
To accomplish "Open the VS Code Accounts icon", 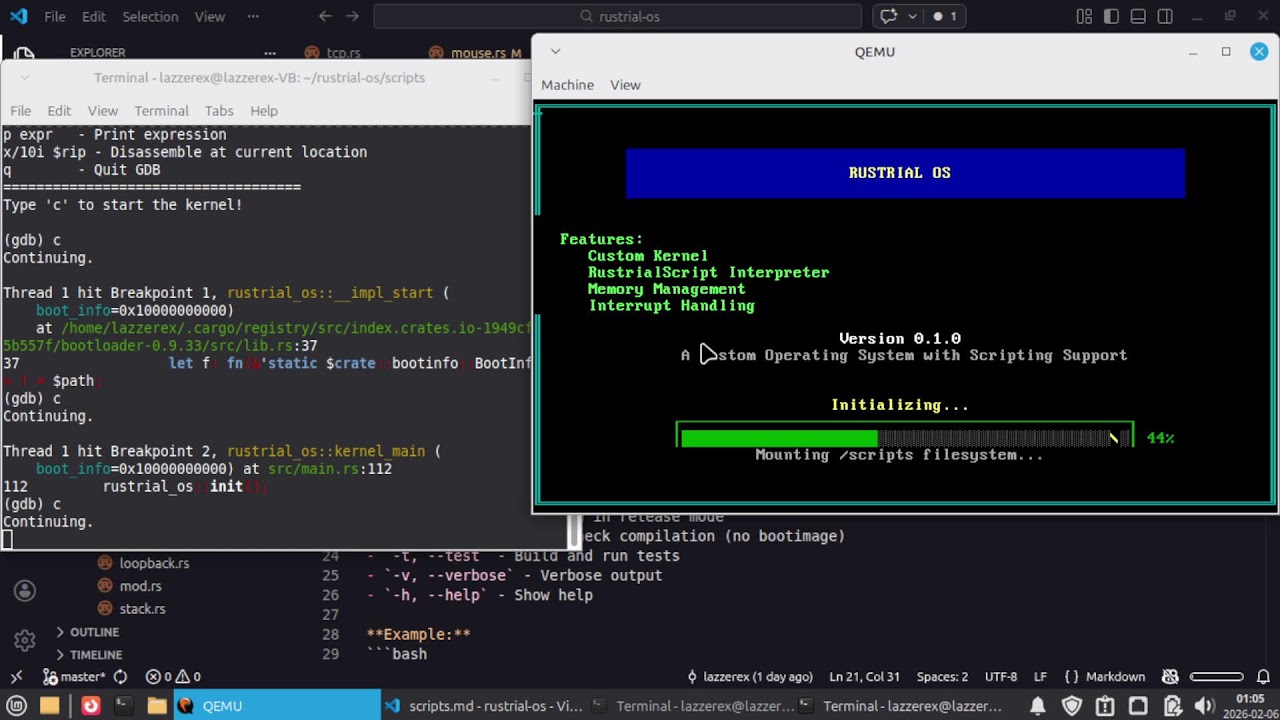I will click(x=25, y=591).
